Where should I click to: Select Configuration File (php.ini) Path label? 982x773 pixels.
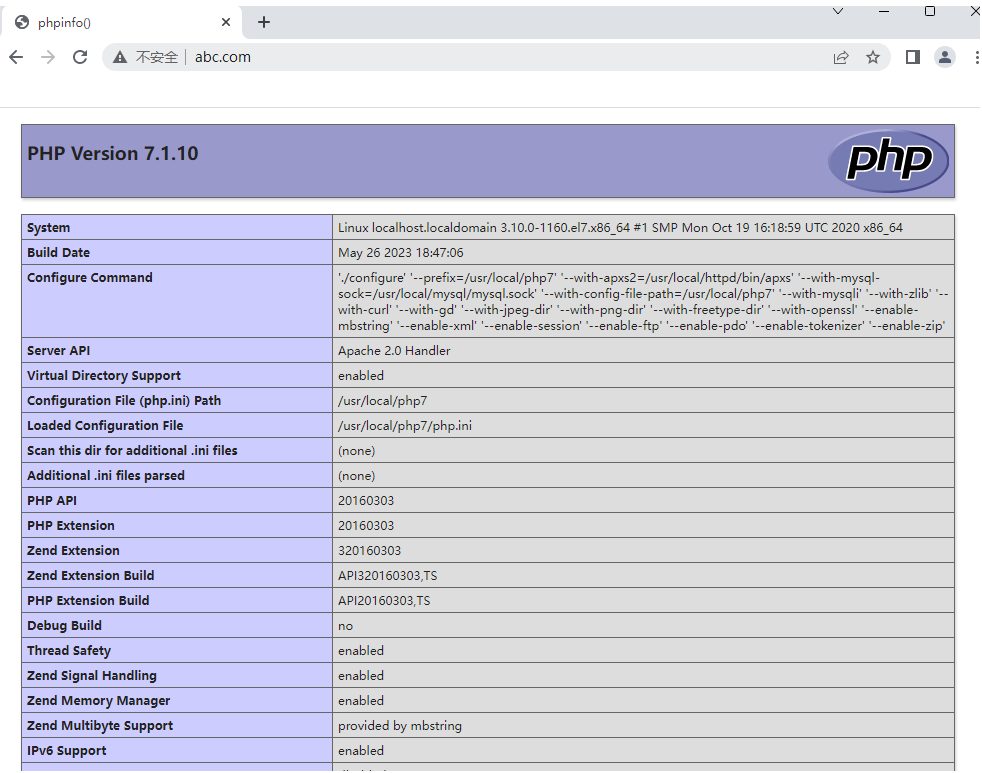(124, 400)
